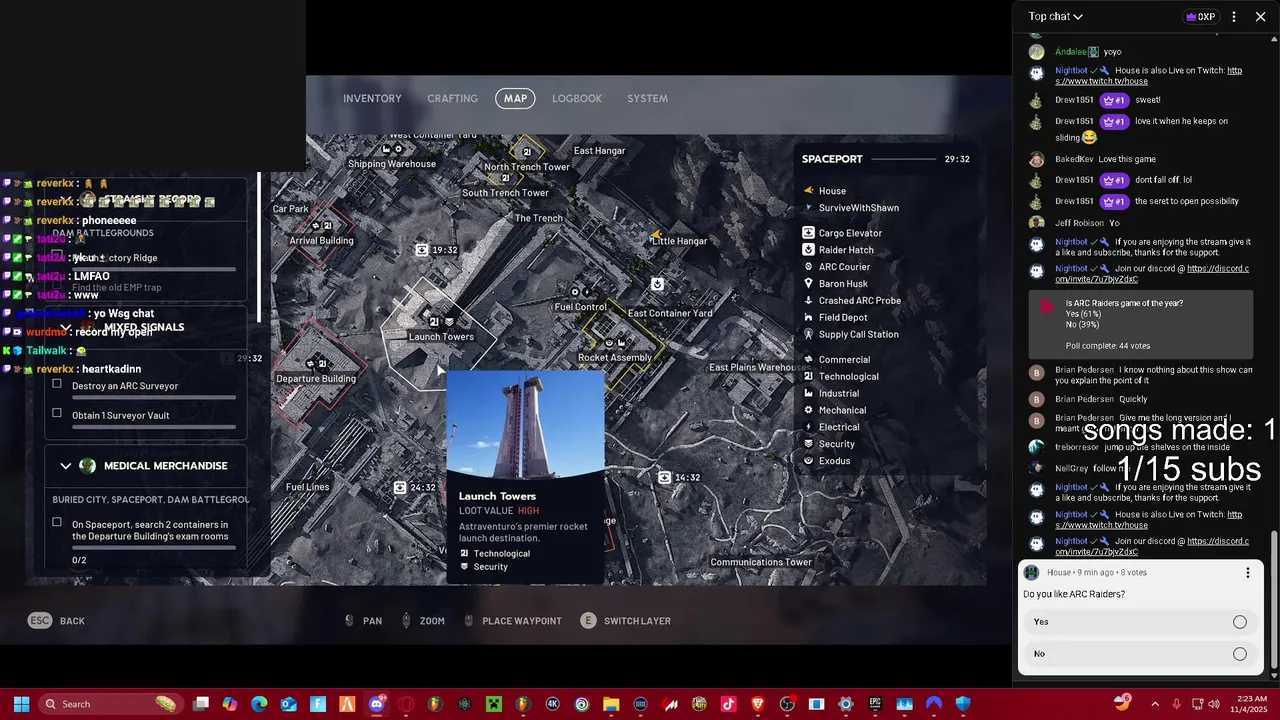
Task: Show hidden system tray icons
Action: click(1155, 704)
